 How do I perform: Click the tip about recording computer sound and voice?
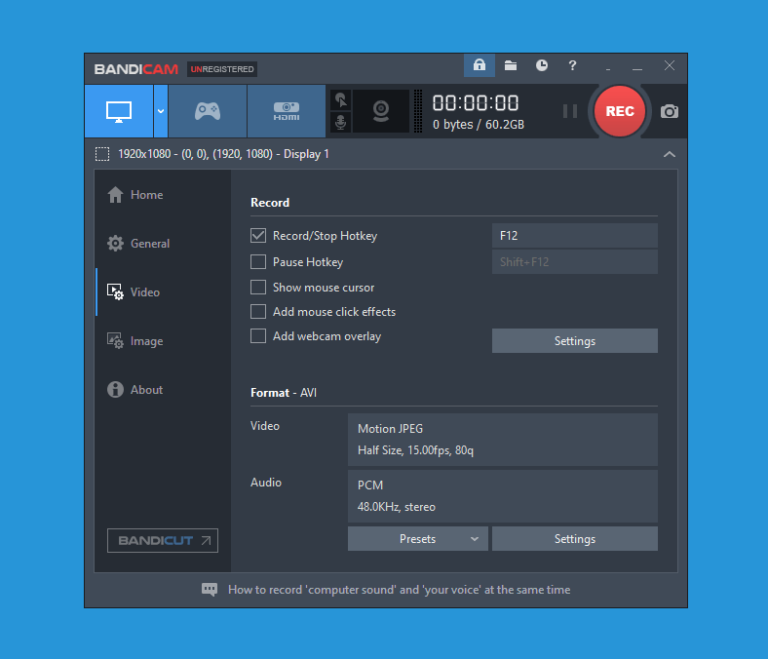399,589
